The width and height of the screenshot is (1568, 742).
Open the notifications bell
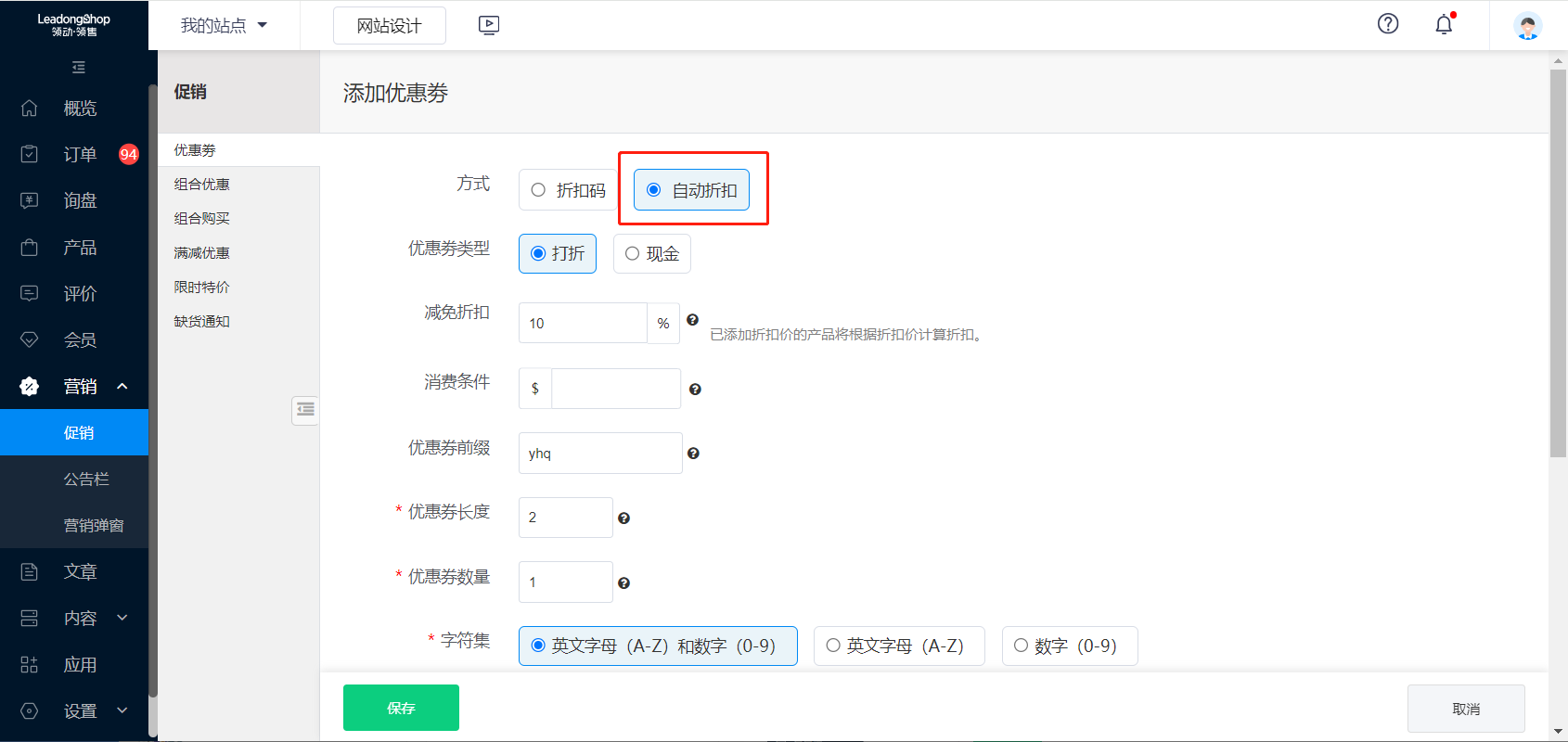pyautogui.click(x=1444, y=25)
